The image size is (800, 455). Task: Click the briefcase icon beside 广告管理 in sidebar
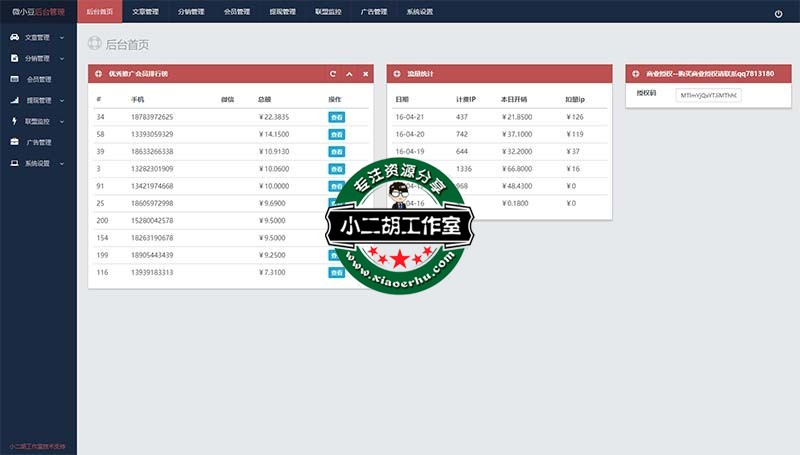click(14, 142)
